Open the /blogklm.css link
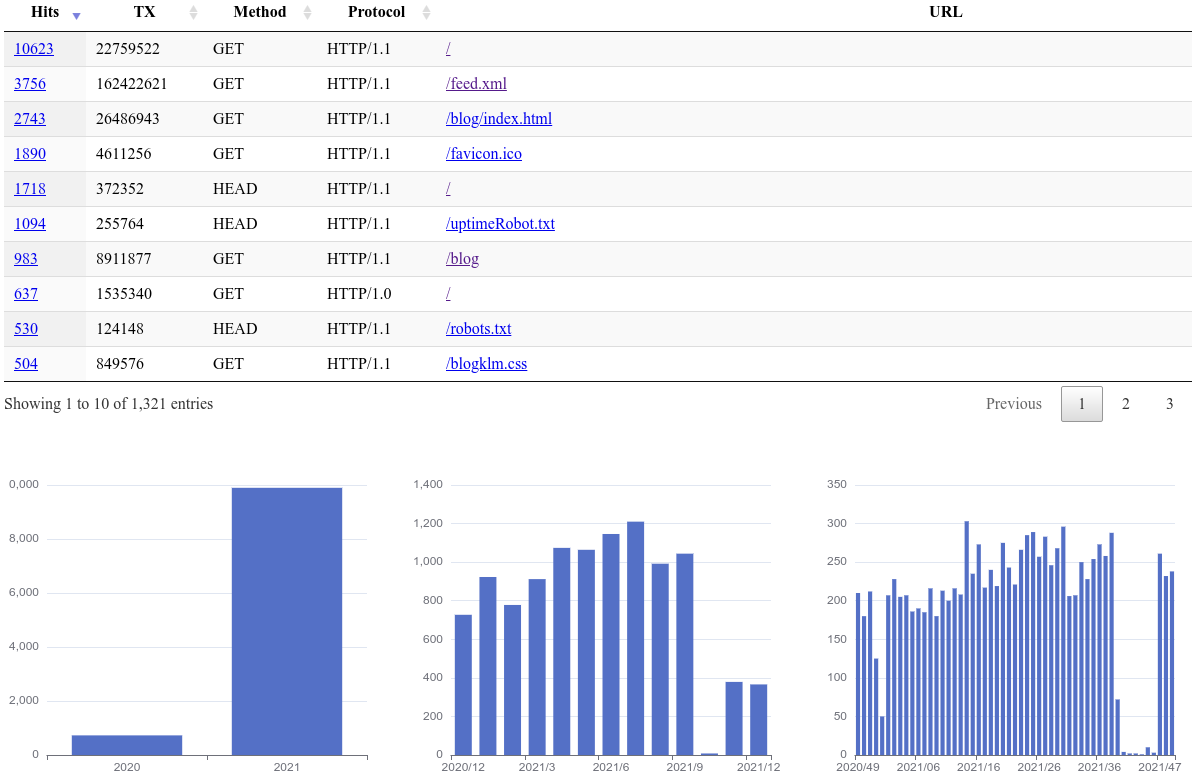 pyautogui.click(x=486, y=364)
